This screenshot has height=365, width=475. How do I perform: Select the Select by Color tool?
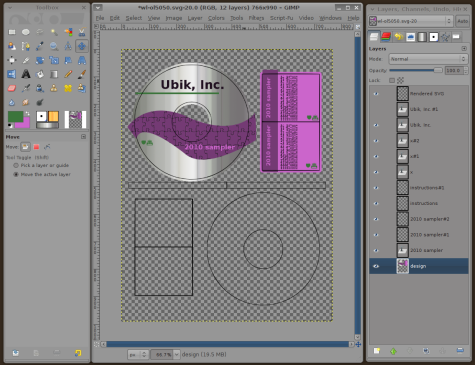tap(68, 32)
